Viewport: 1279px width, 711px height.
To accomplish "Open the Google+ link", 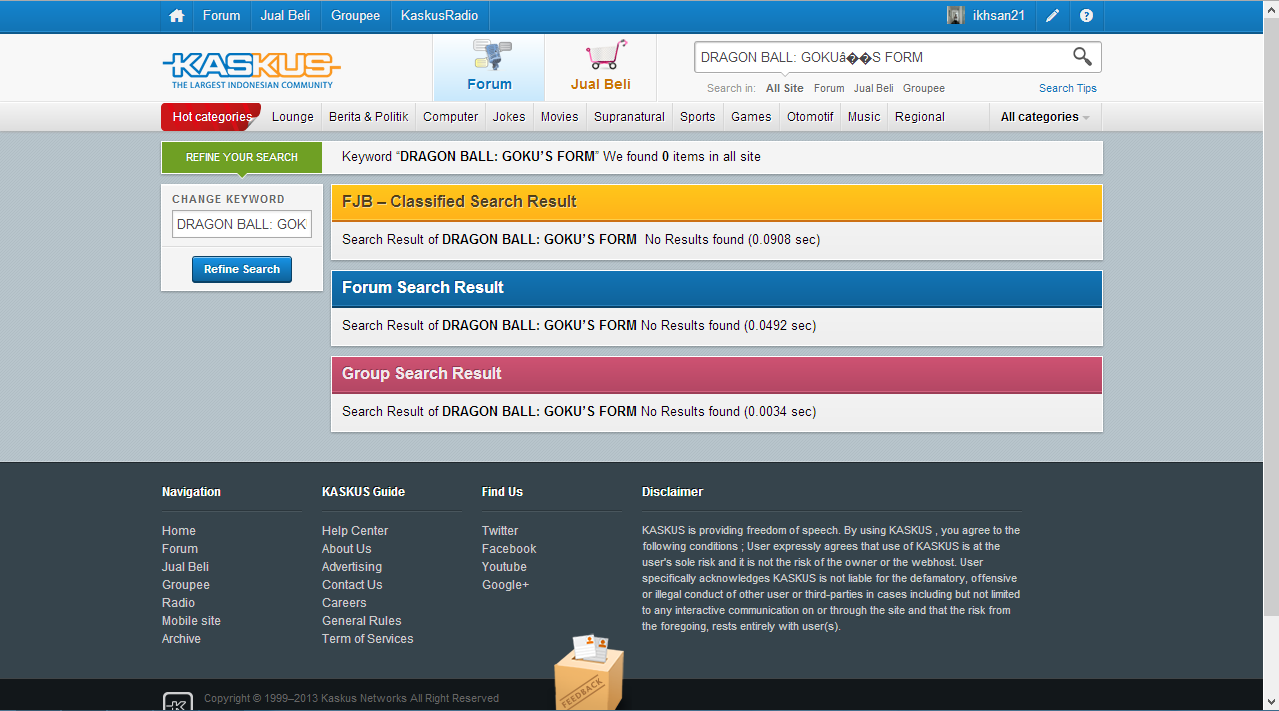I will tap(505, 585).
